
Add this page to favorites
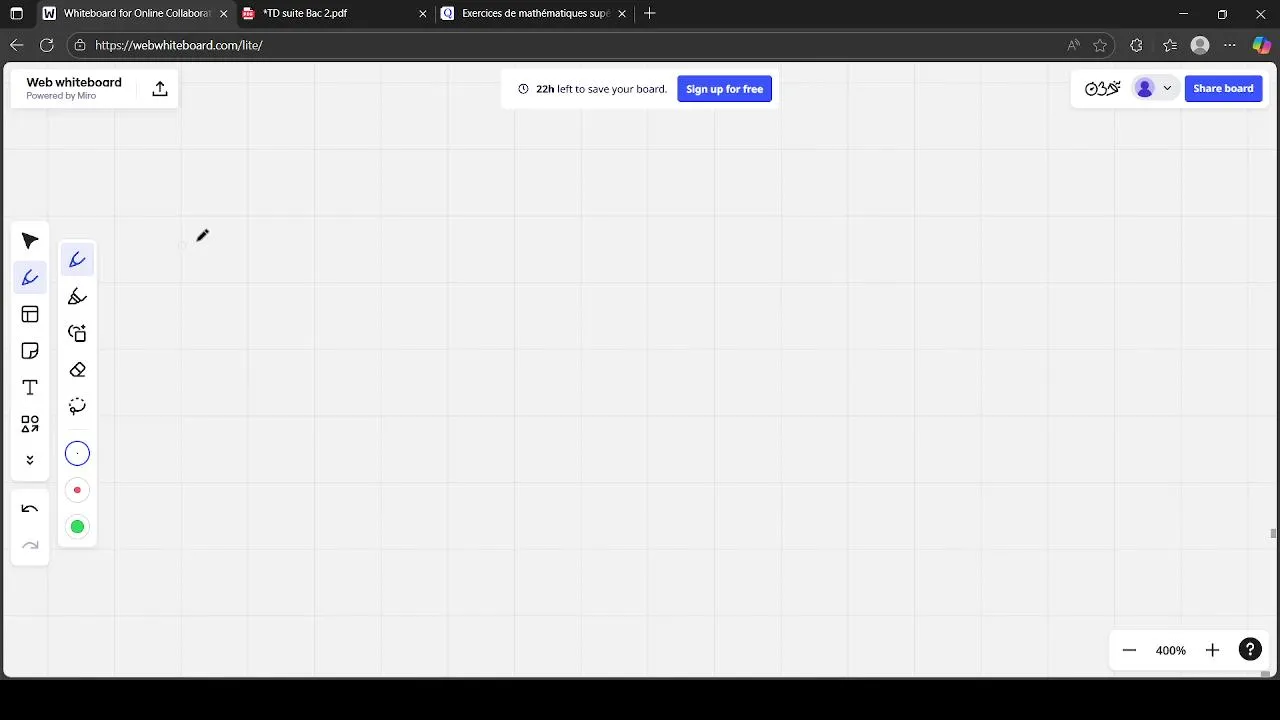point(1100,45)
